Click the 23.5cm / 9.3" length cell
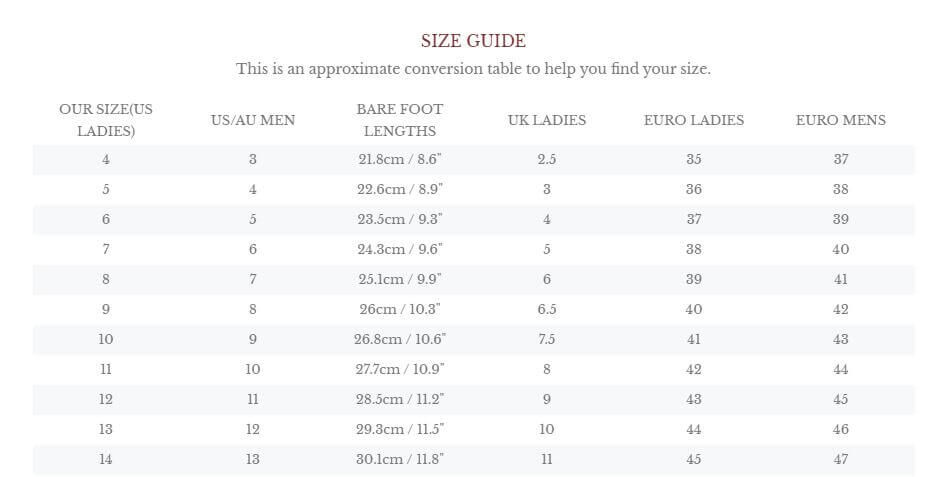This screenshot has width=937, height=477. coord(400,220)
